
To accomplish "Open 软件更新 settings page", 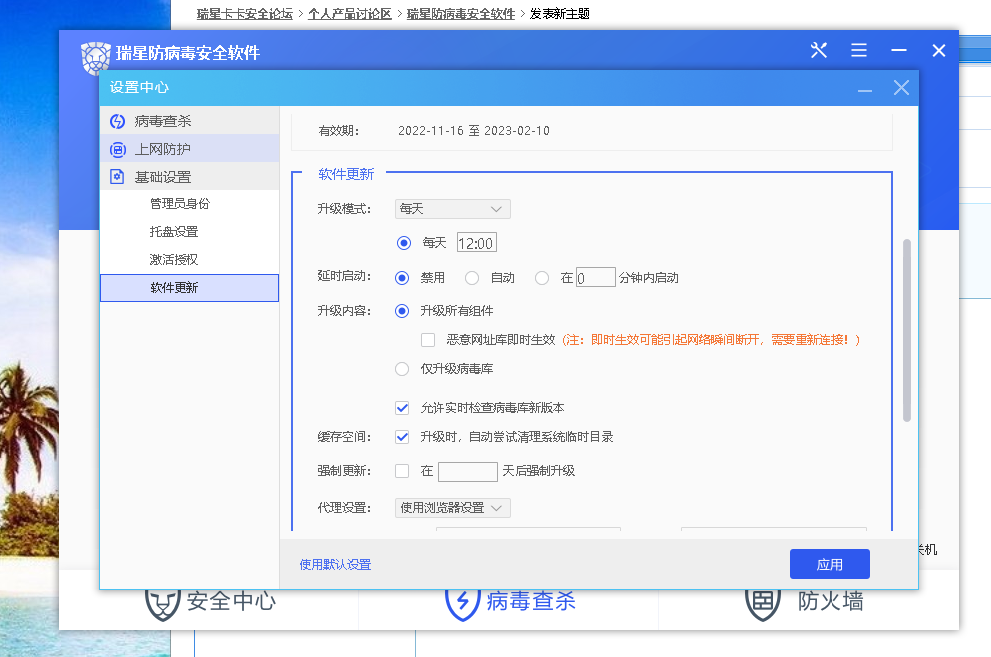I will pos(190,288).
